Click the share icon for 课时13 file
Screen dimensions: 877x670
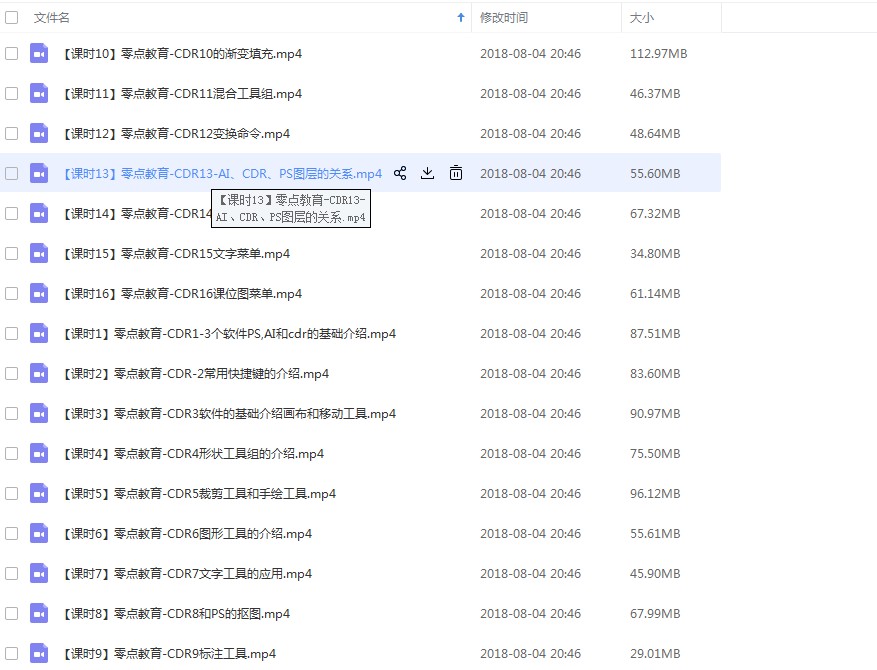coord(400,173)
